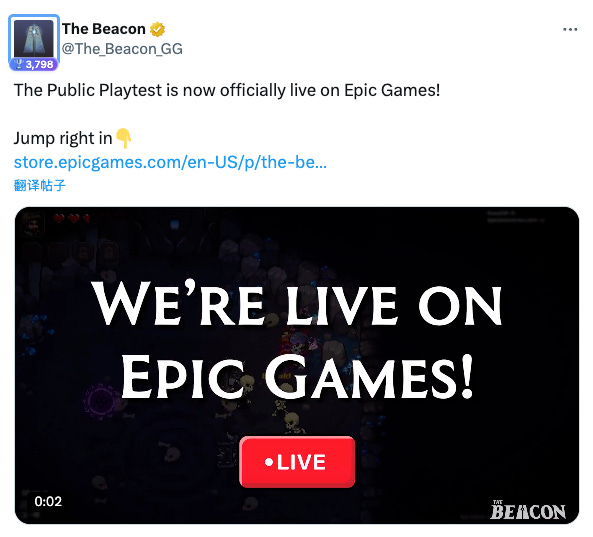Click The Beacon profile avatar image
The image size is (593, 537).
(x=34, y=39)
